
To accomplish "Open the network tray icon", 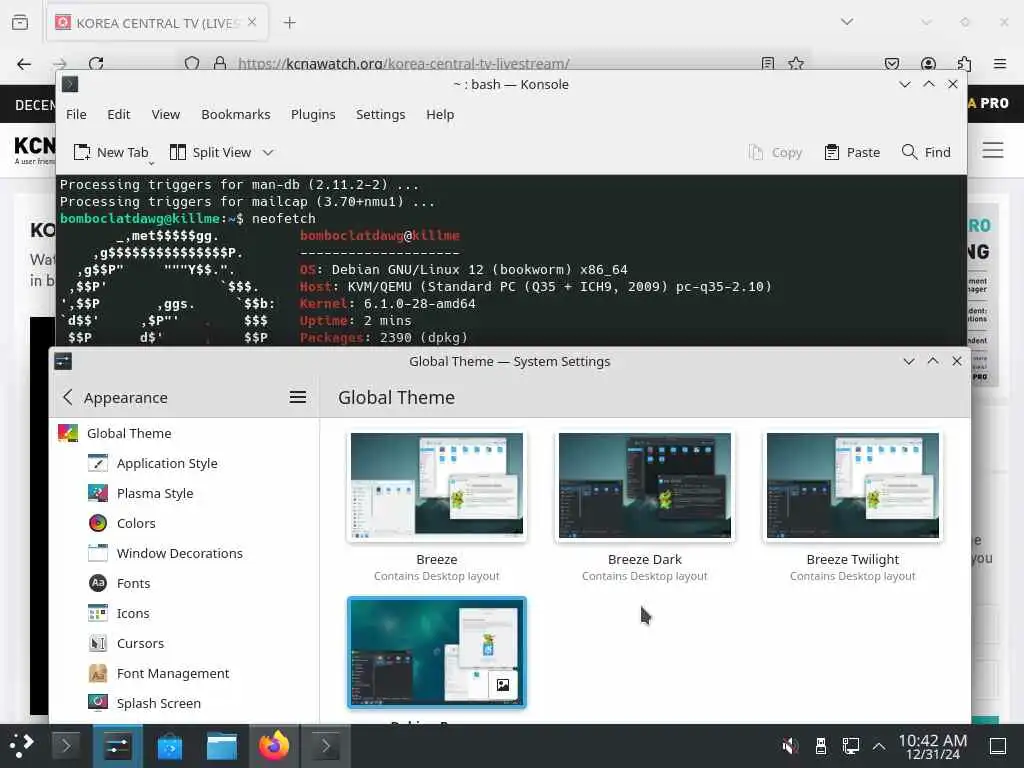I will 850,746.
